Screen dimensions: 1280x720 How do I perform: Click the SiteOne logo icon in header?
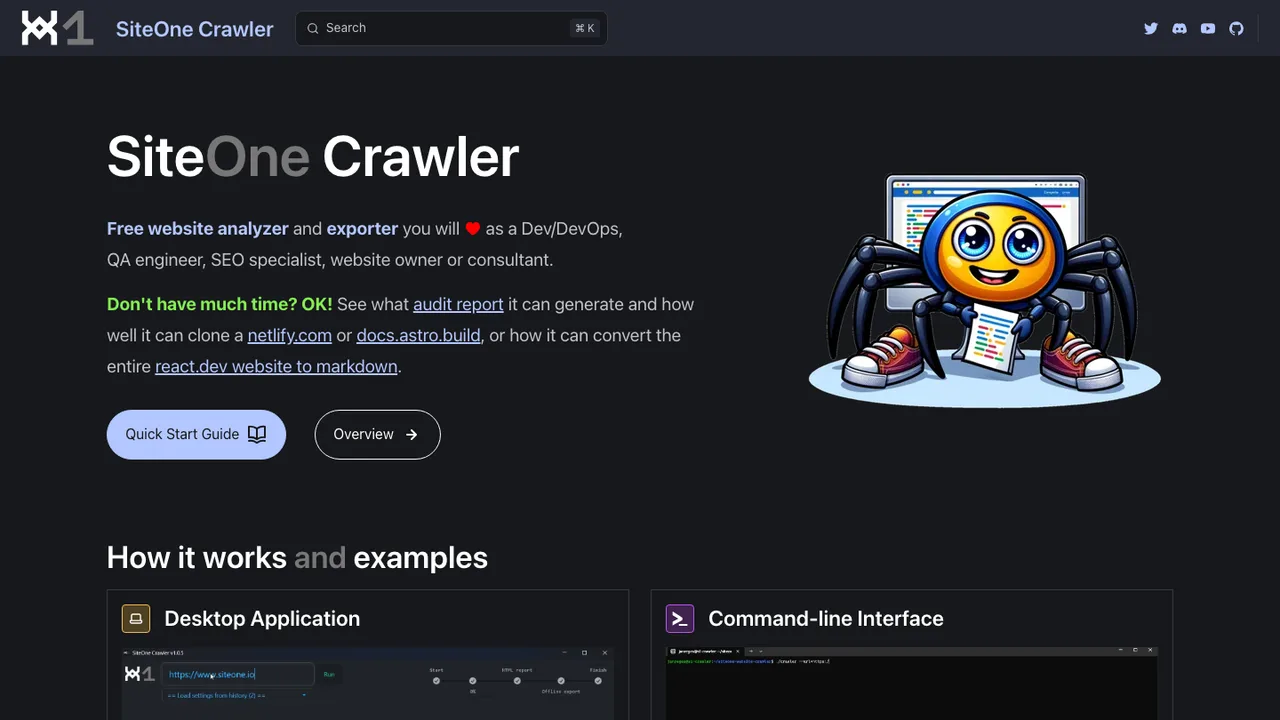58,28
